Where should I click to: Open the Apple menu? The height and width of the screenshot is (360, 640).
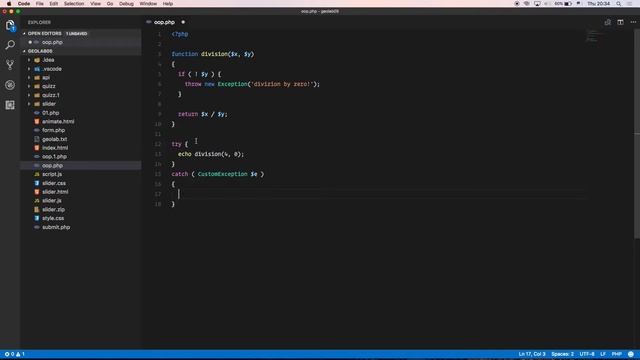[9, 4]
